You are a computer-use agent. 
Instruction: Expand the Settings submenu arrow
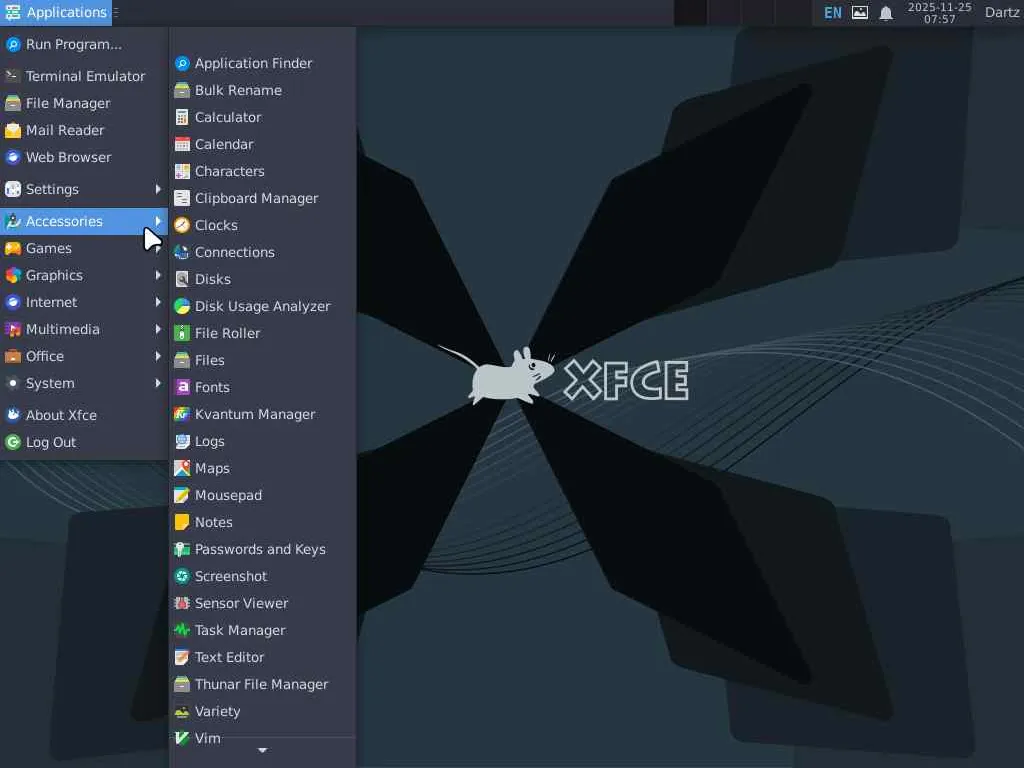tap(158, 189)
